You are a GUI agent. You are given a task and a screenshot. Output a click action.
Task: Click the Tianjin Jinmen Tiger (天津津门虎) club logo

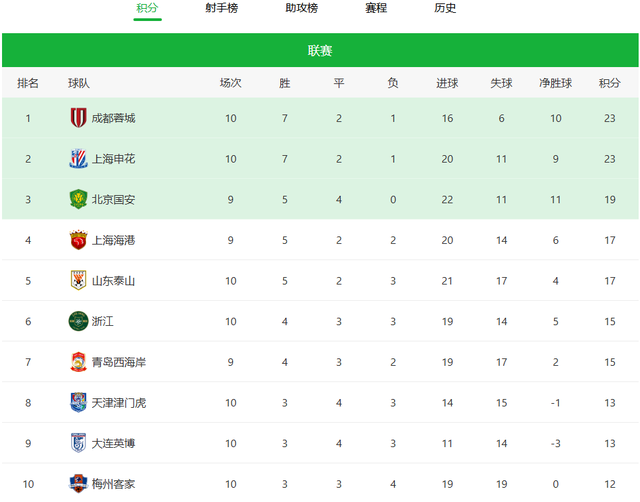click(x=78, y=402)
